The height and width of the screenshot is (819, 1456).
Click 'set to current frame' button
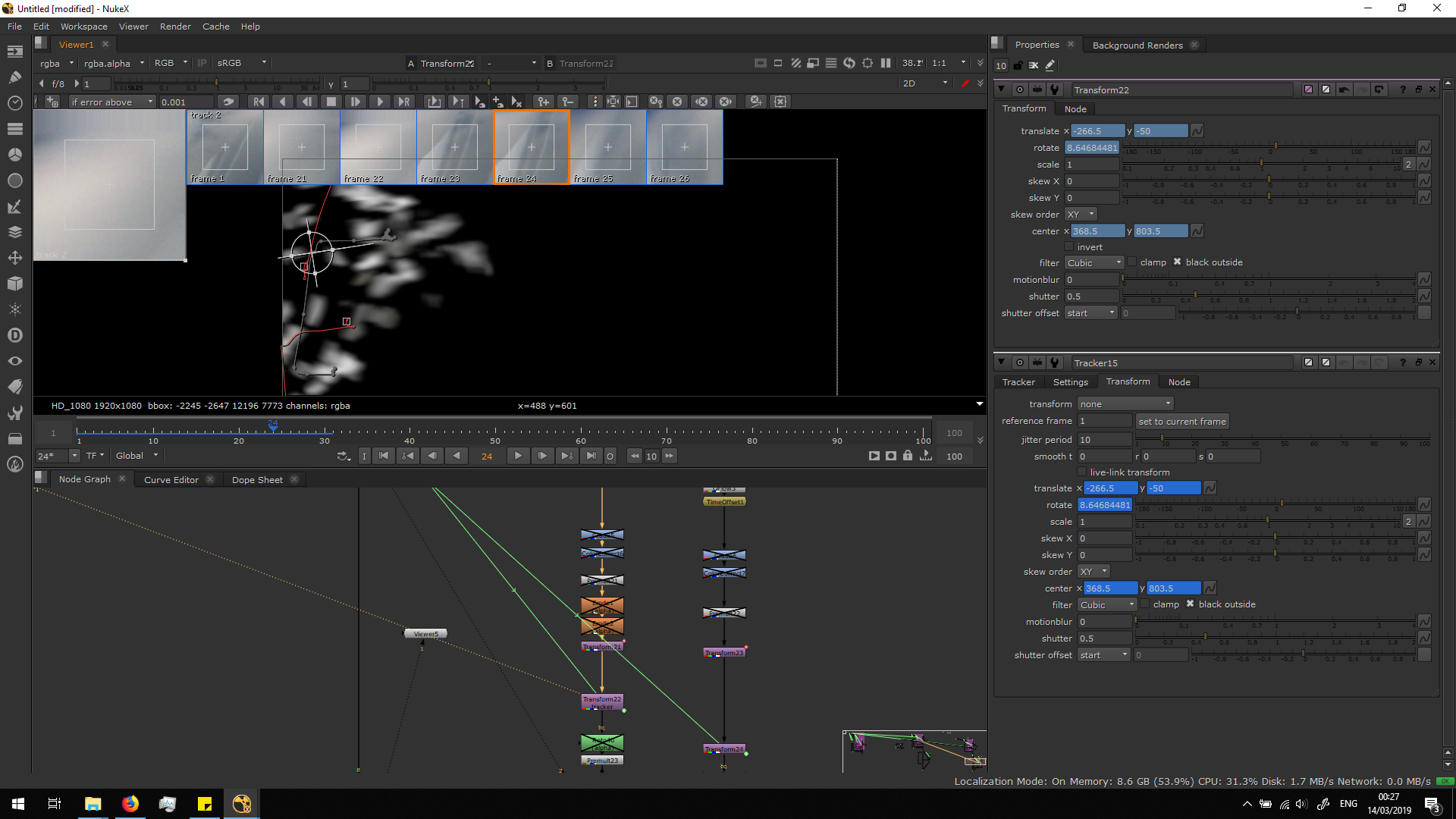1181,422
